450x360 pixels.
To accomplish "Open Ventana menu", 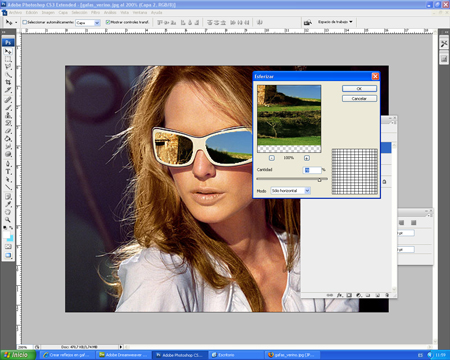I will (140, 12).
